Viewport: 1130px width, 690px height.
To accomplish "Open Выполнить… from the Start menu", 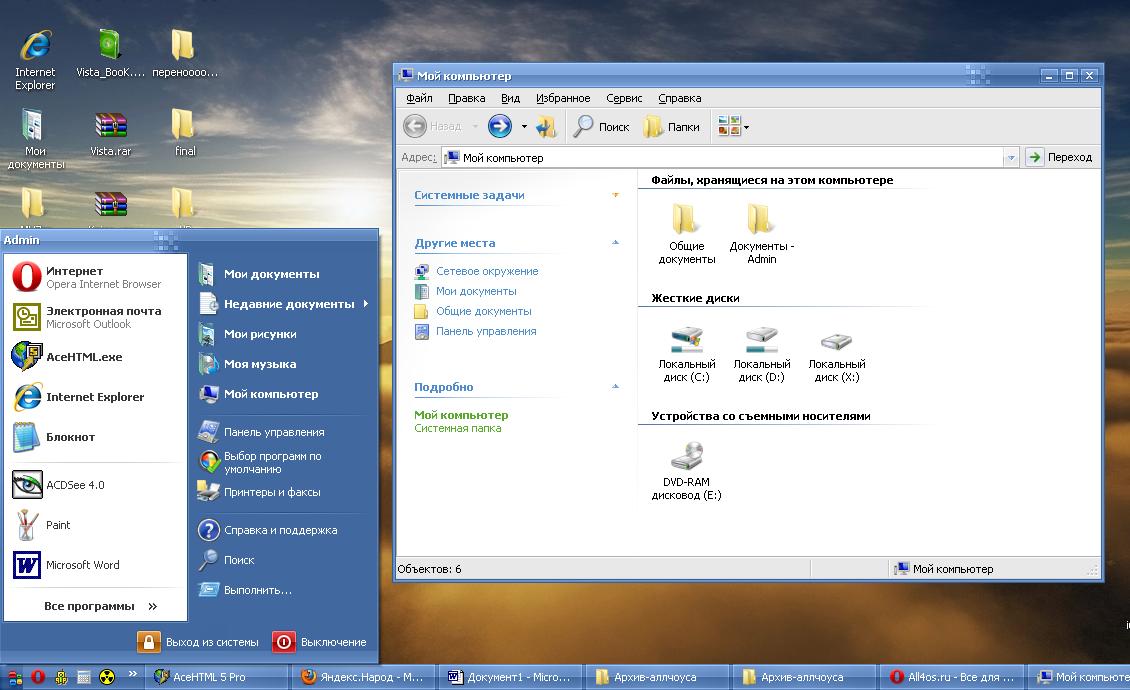I will tap(283, 590).
